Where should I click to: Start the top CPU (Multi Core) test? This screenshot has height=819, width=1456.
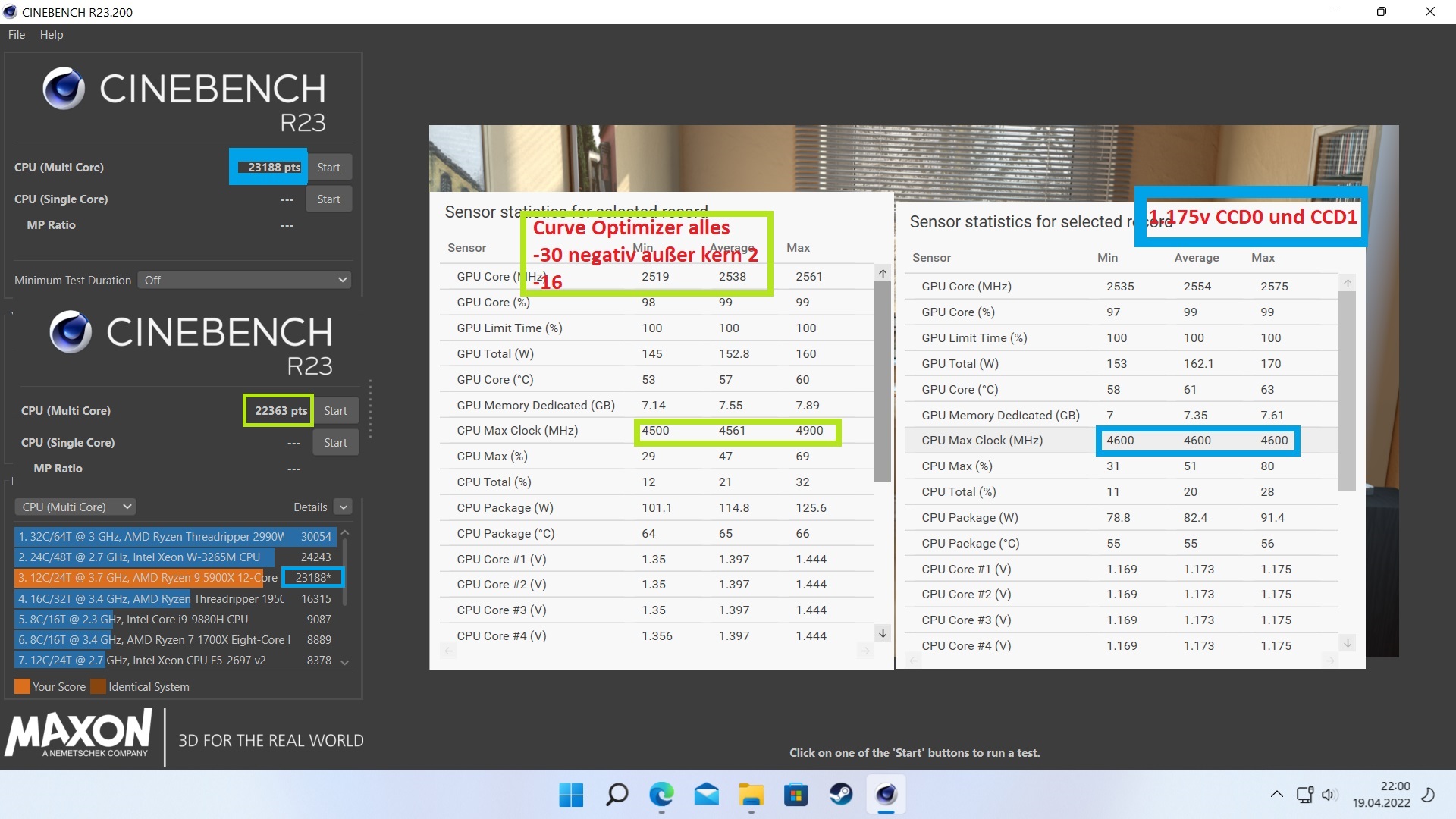(328, 168)
